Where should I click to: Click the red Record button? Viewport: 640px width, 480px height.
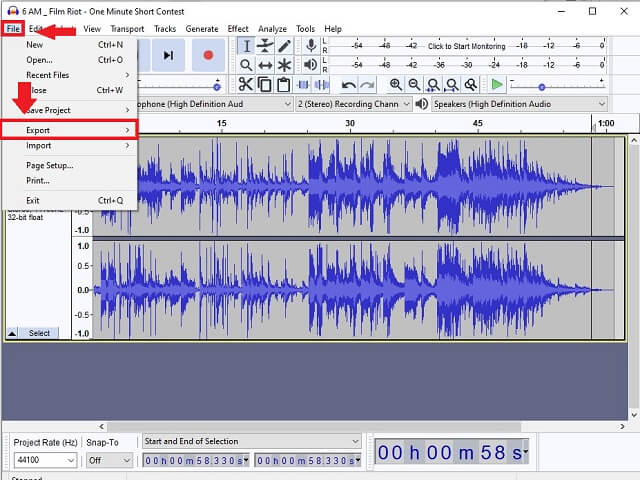(x=208, y=55)
